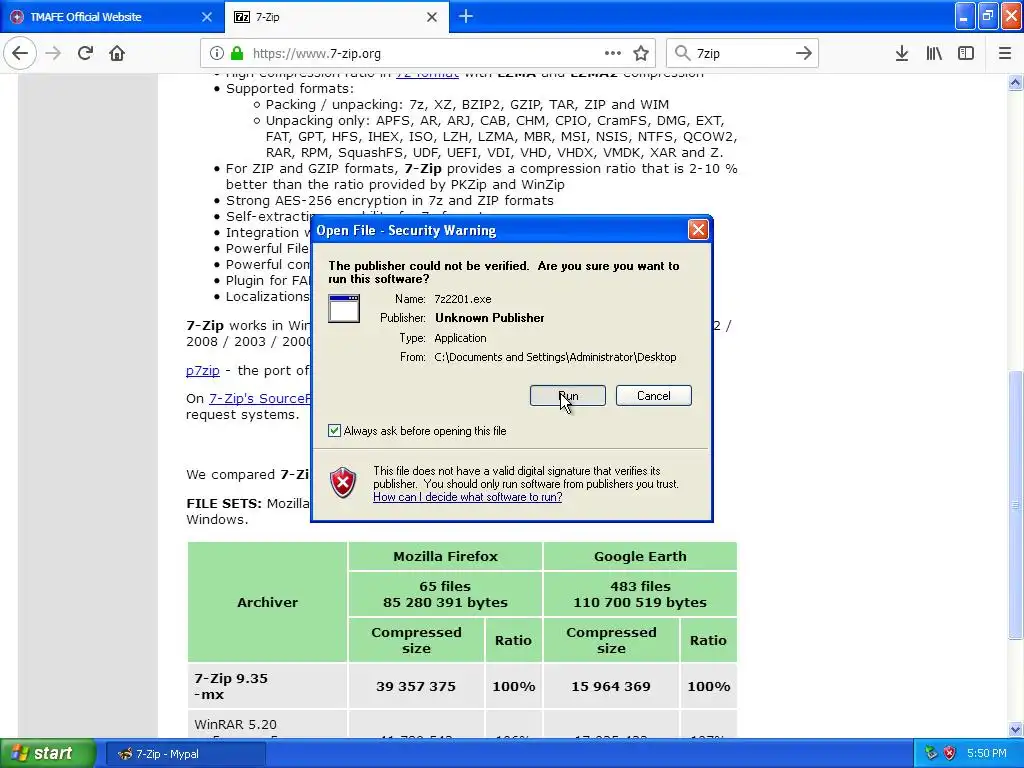Open page actions three-dot menu

point(613,53)
